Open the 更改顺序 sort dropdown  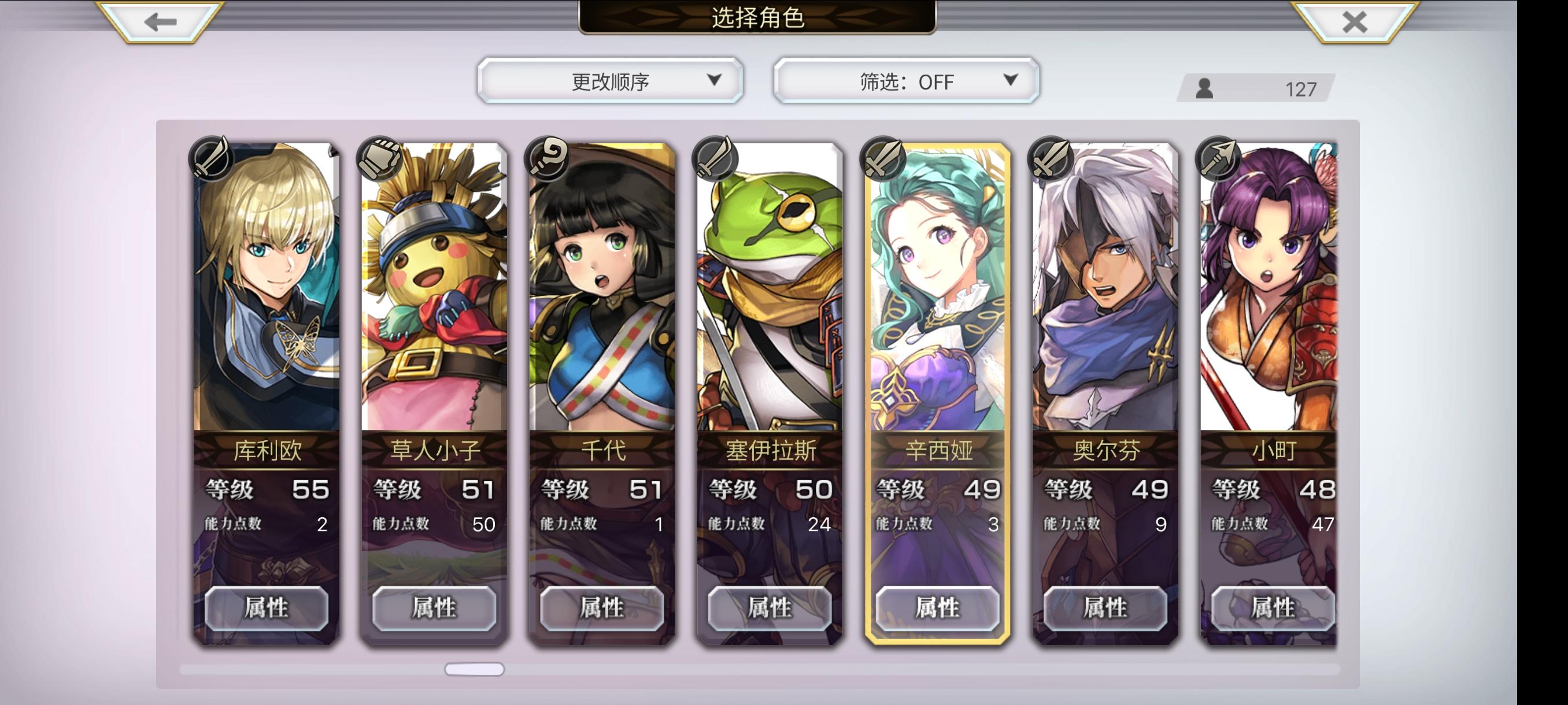pyautogui.click(x=610, y=80)
